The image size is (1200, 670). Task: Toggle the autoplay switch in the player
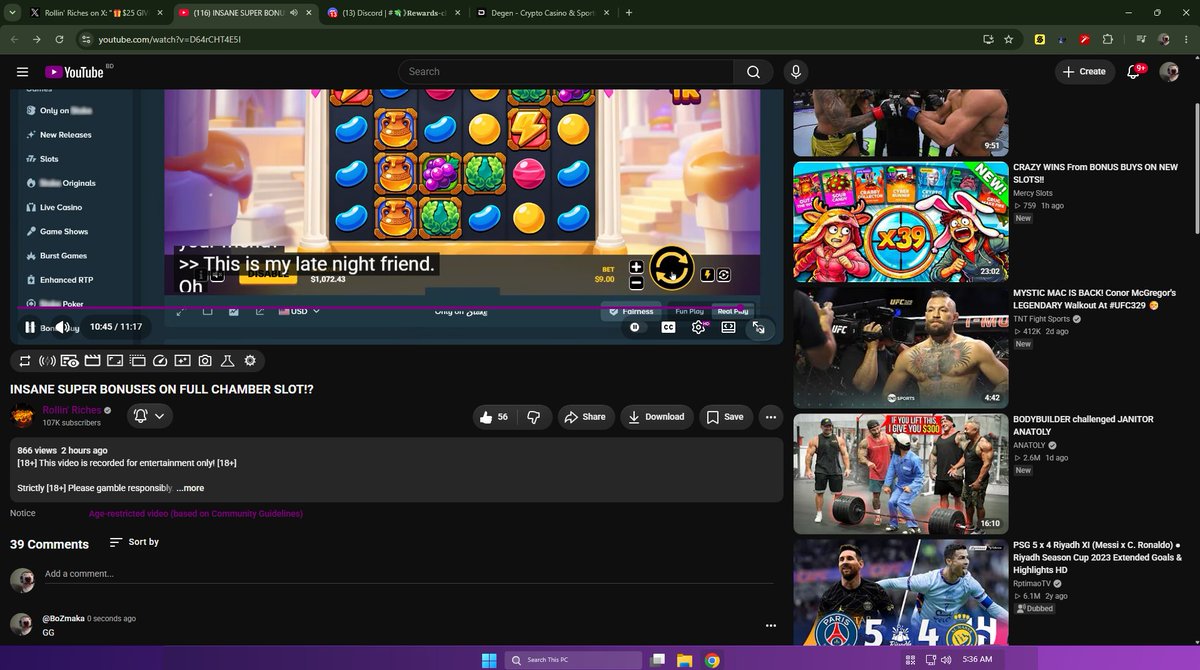(x=635, y=327)
